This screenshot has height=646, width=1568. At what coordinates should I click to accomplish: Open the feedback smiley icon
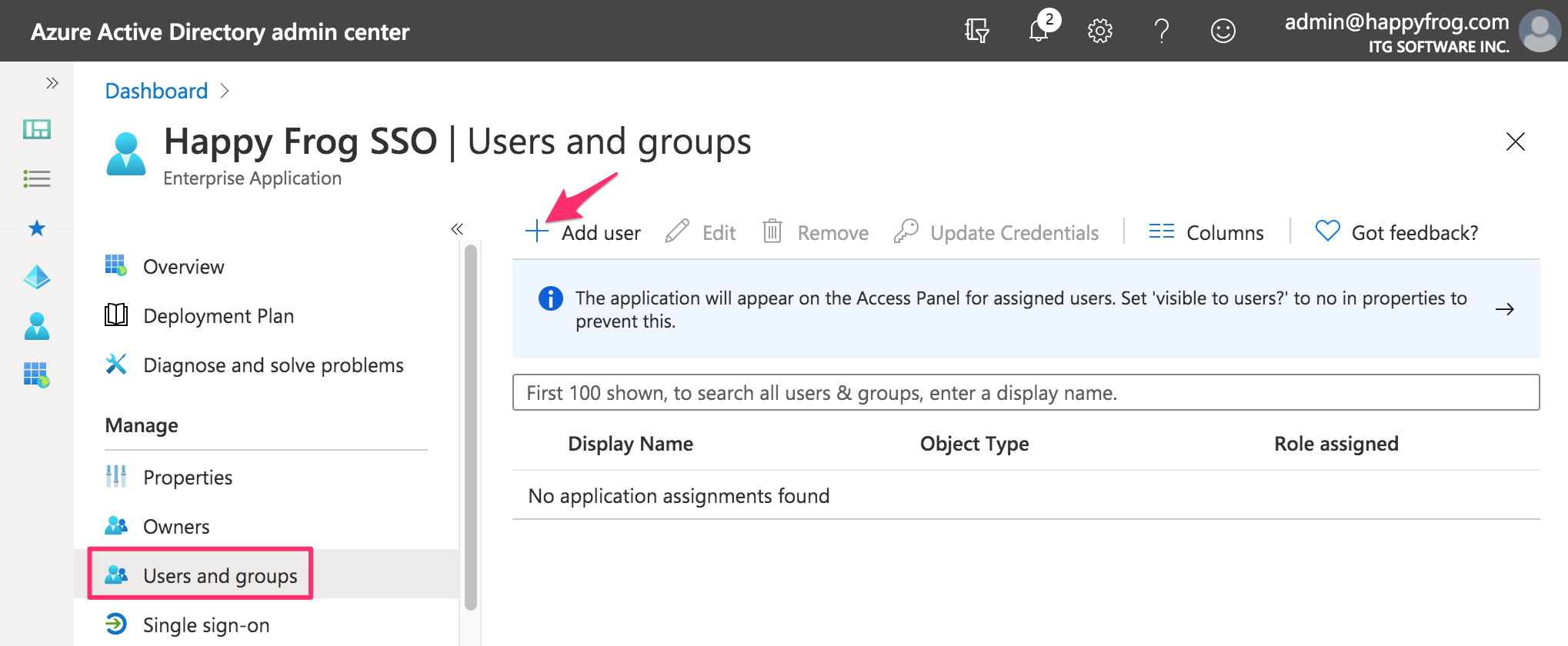pyautogui.click(x=1223, y=31)
